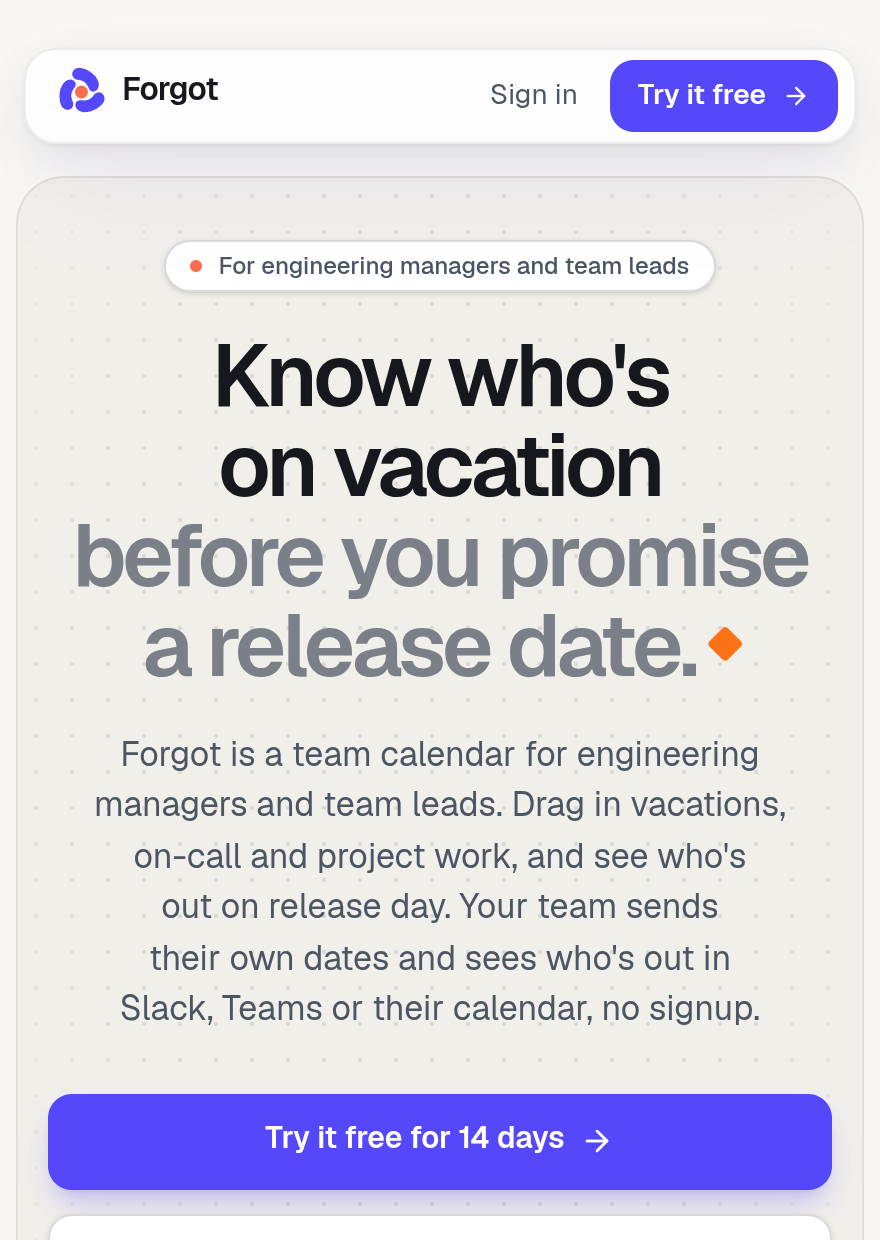Click the Forgot brand name text
This screenshot has width=880, height=1240.
pos(170,90)
